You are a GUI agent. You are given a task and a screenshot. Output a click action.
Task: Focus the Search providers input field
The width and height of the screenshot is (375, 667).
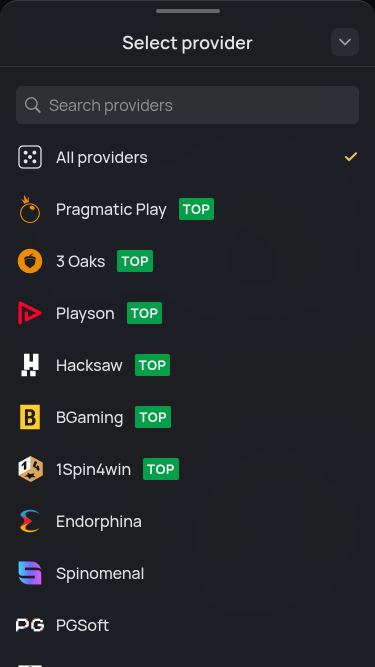(188, 105)
